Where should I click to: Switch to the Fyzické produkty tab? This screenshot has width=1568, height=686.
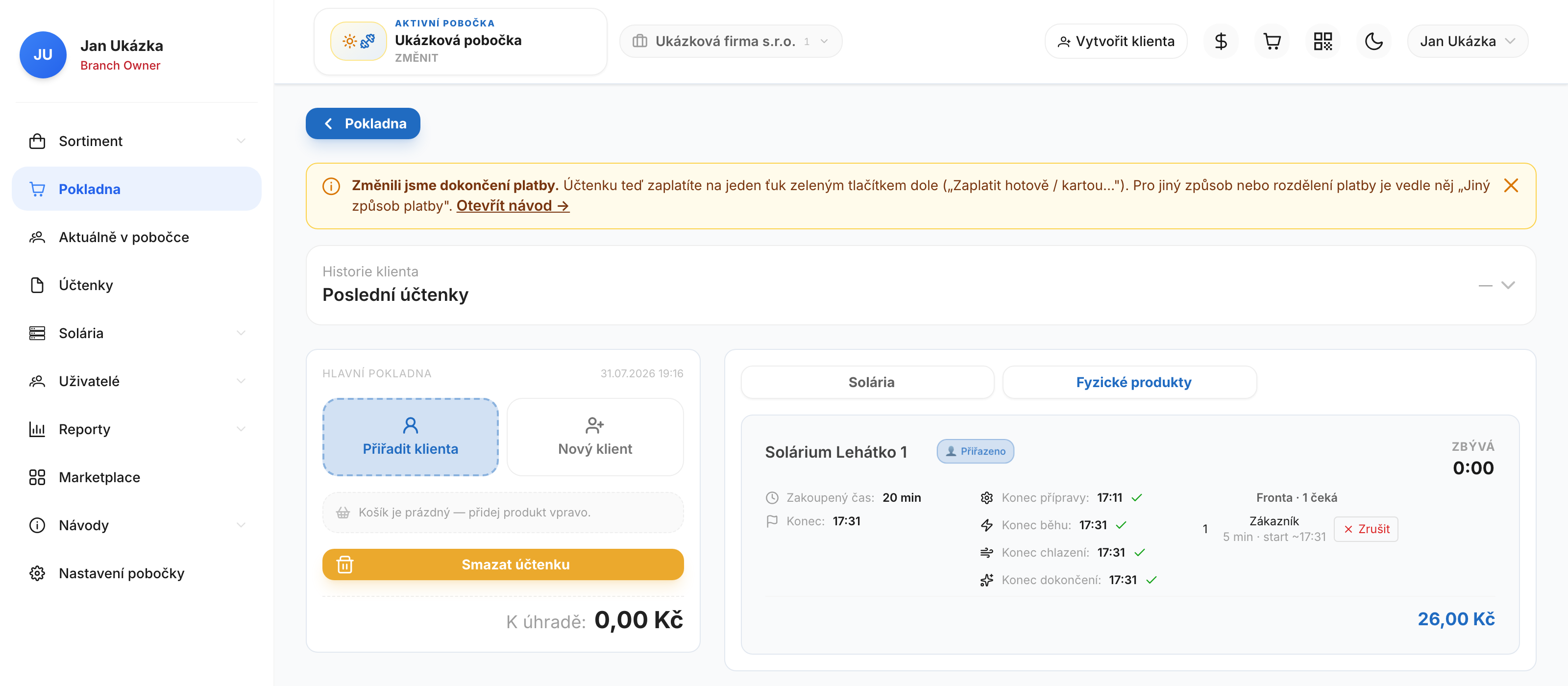pos(1130,382)
